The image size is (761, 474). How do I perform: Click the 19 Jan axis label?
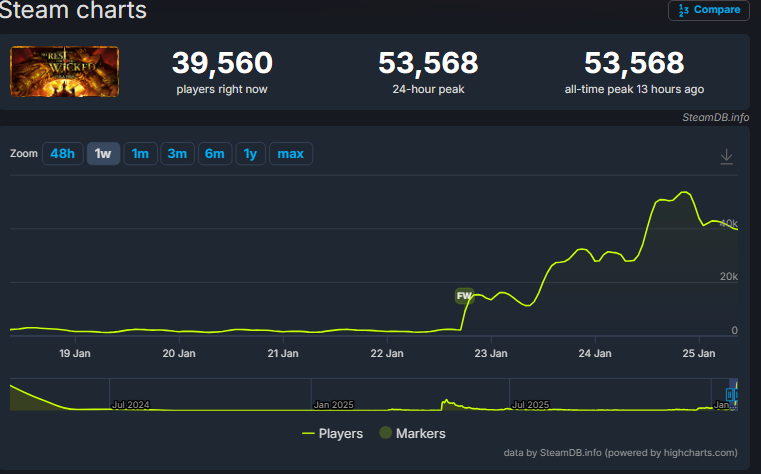pos(75,353)
